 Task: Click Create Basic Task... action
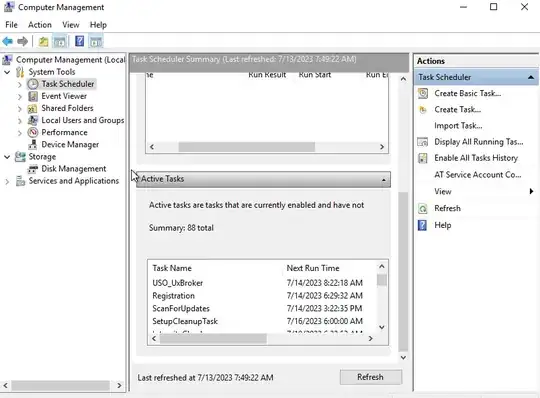467,93
